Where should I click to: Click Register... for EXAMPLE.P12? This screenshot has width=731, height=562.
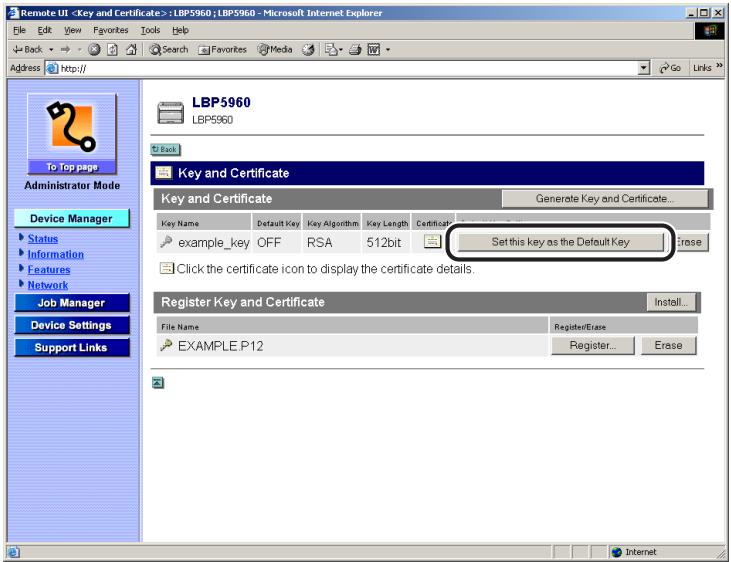(593, 346)
